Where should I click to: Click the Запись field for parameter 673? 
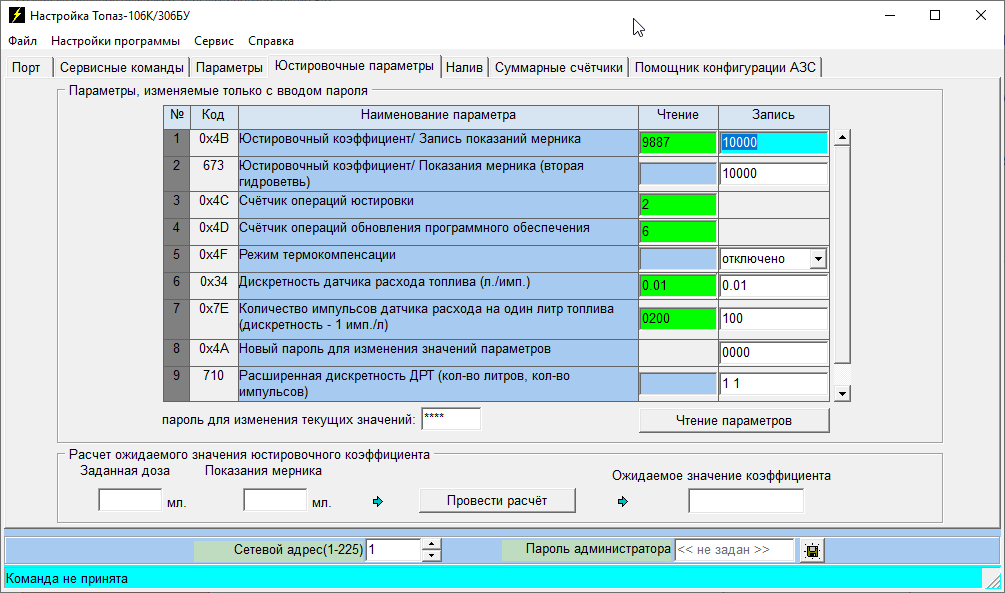774,174
